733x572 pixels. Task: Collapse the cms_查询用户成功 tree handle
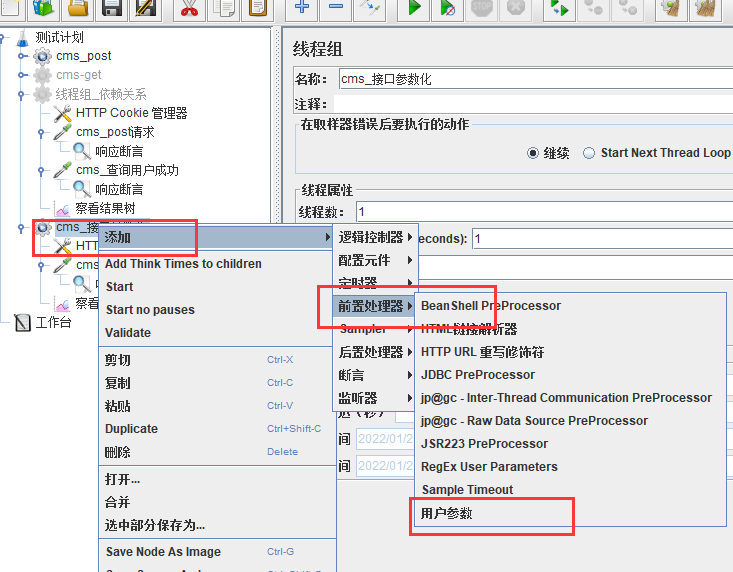(x=41, y=171)
